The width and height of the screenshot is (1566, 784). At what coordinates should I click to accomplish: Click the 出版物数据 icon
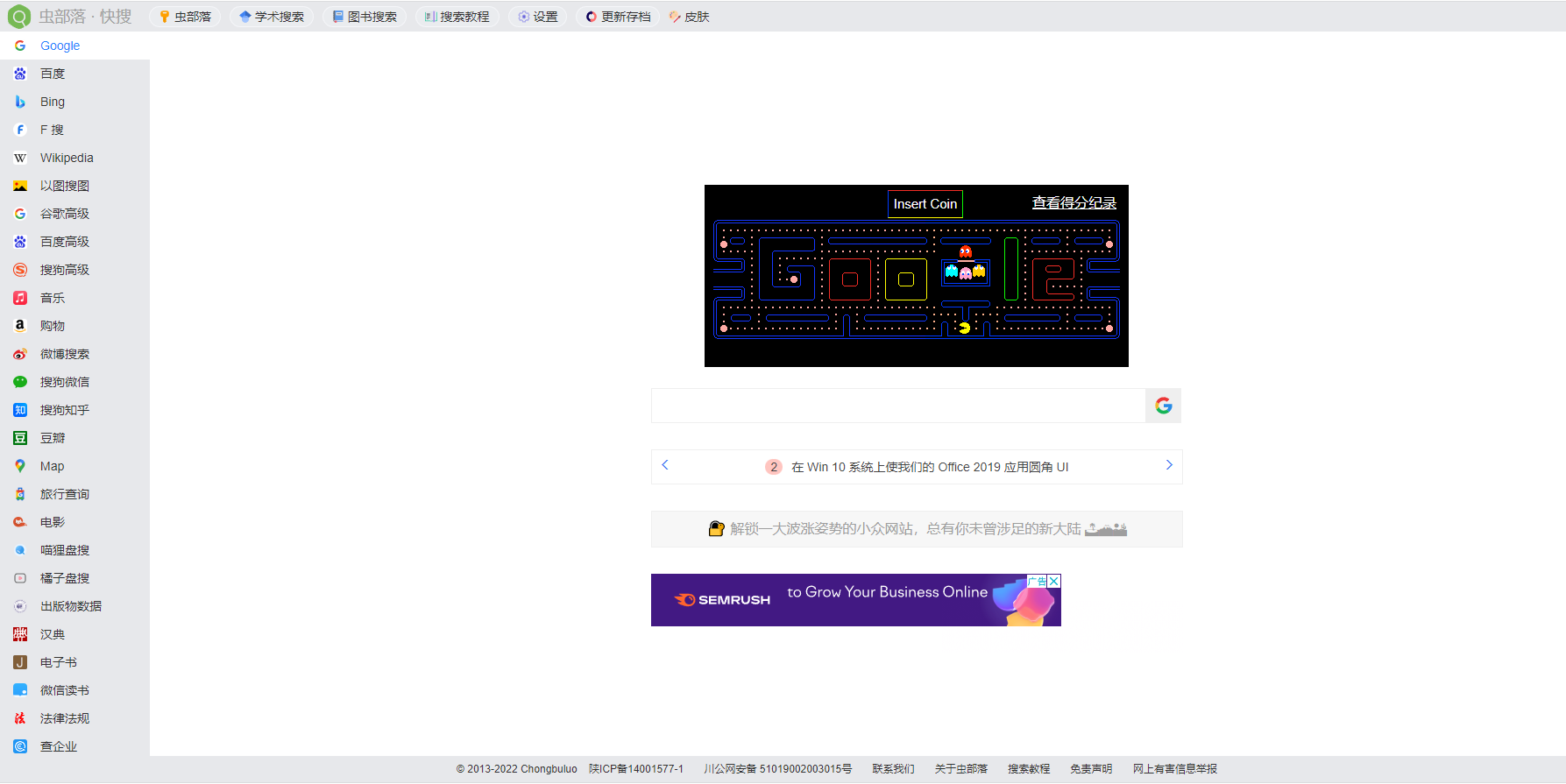pos(20,606)
